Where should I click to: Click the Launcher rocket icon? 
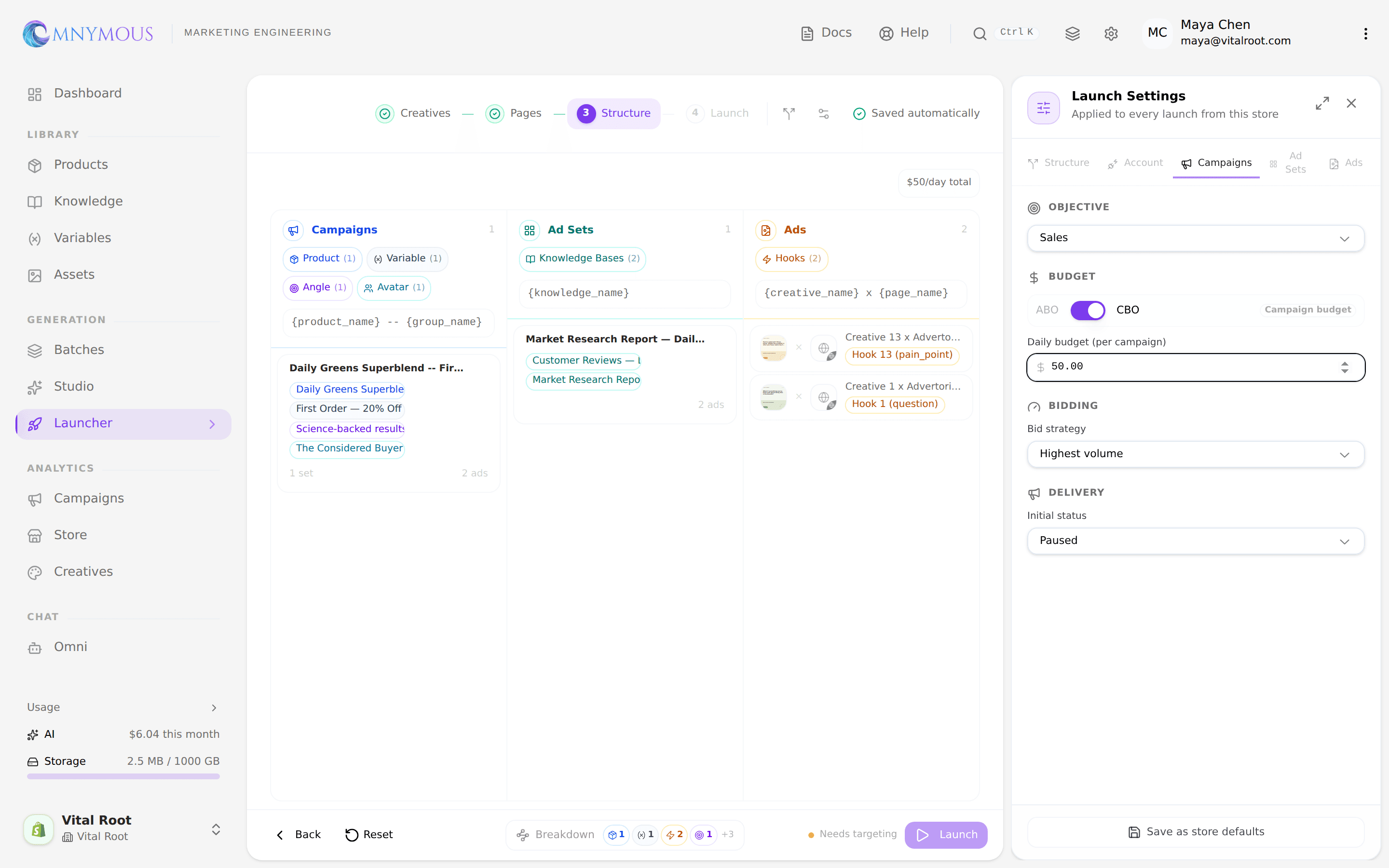coord(34,424)
